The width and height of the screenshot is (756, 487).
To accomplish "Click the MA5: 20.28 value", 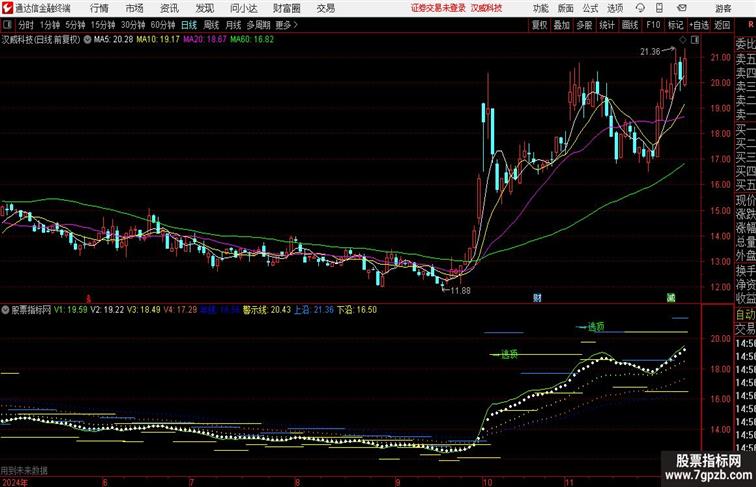I will pyautogui.click(x=113, y=40).
